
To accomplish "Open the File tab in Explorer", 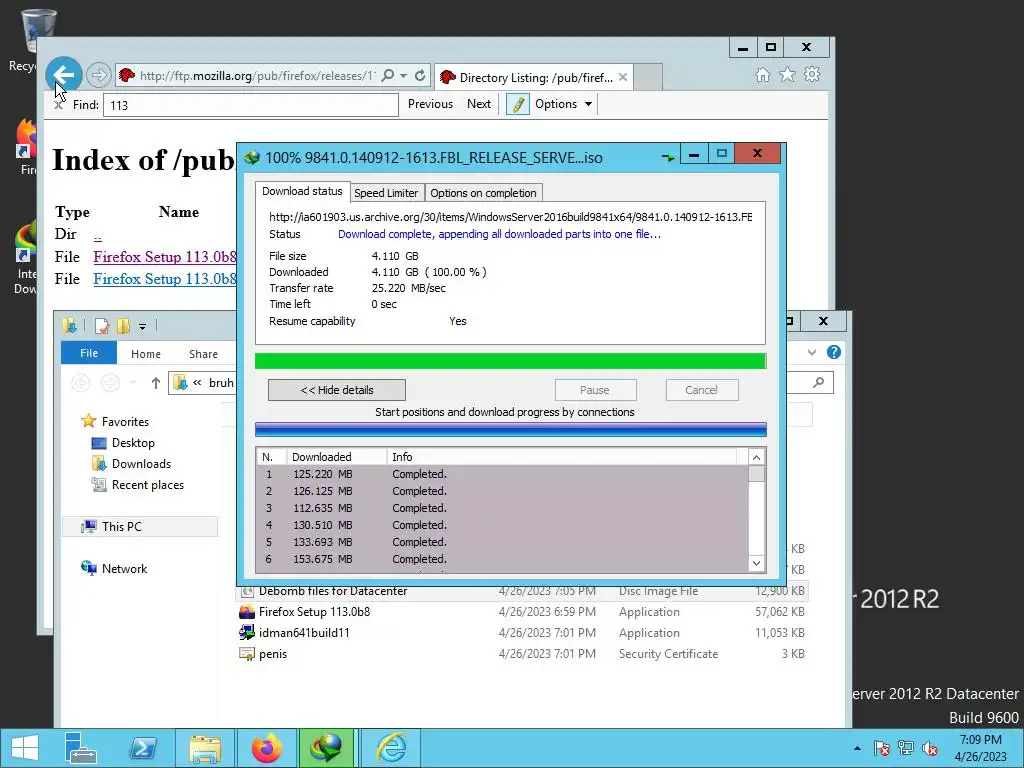I will pyautogui.click(x=89, y=353).
